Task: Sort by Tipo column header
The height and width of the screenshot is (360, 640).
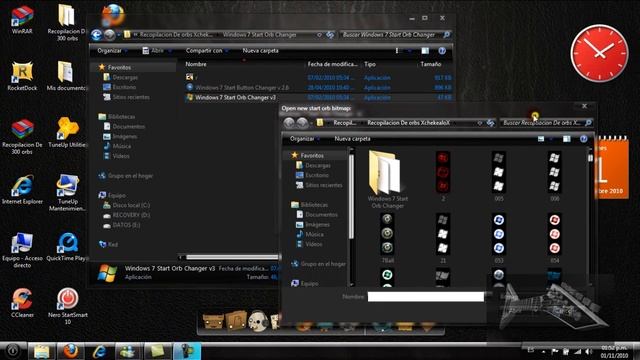Action: pyautogui.click(x=370, y=64)
